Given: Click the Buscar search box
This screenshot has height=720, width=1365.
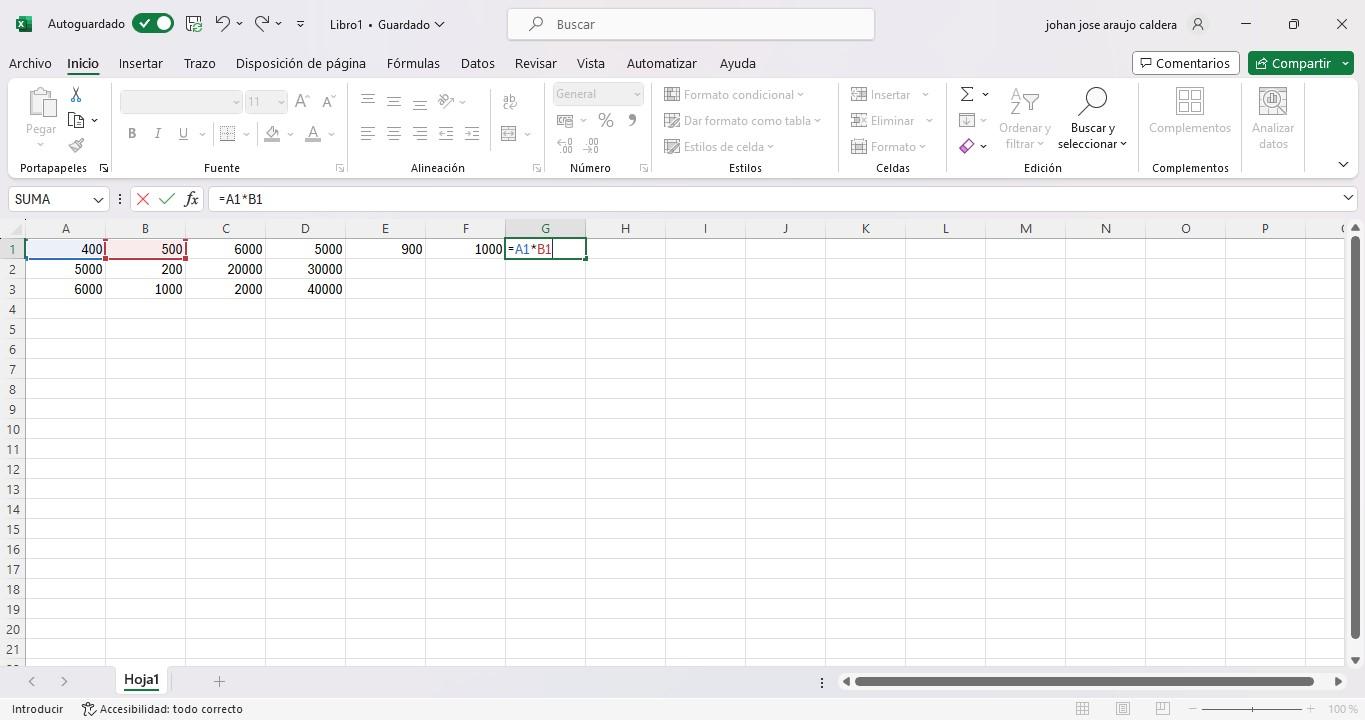Looking at the screenshot, I should 690,24.
